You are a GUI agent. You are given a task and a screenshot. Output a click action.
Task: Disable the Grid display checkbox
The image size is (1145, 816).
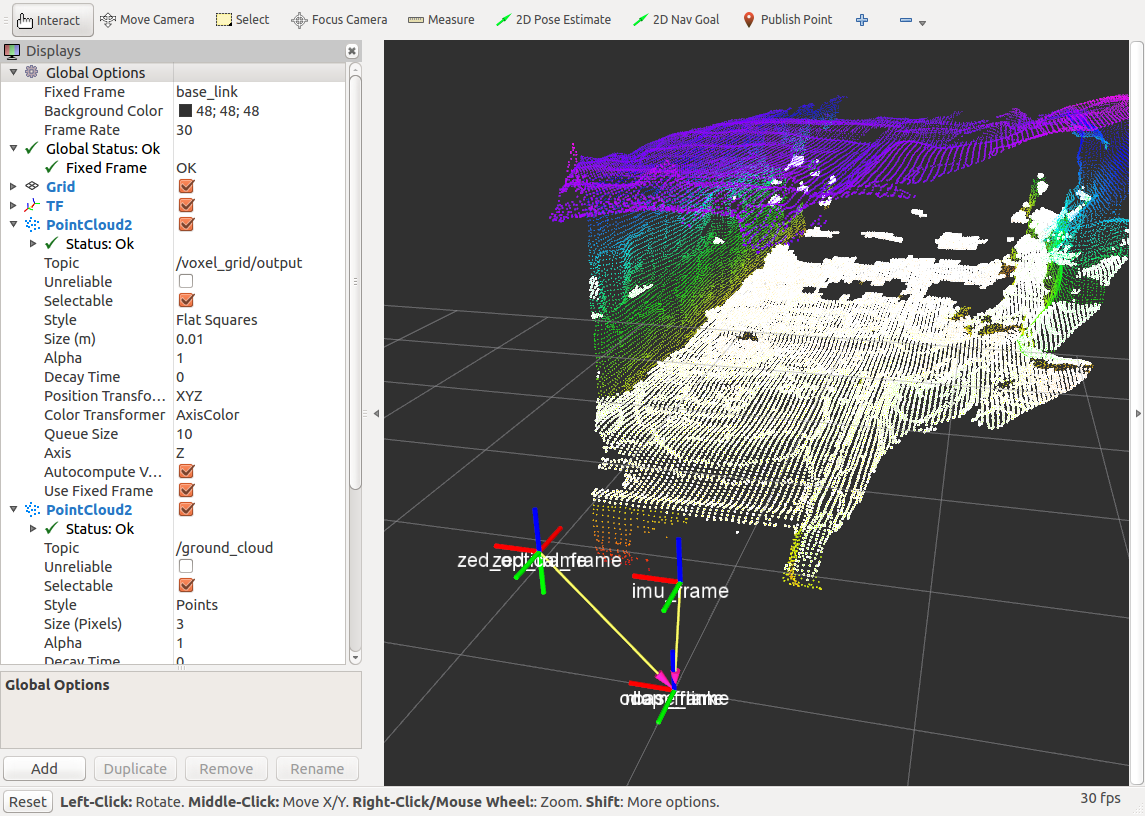click(x=186, y=187)
